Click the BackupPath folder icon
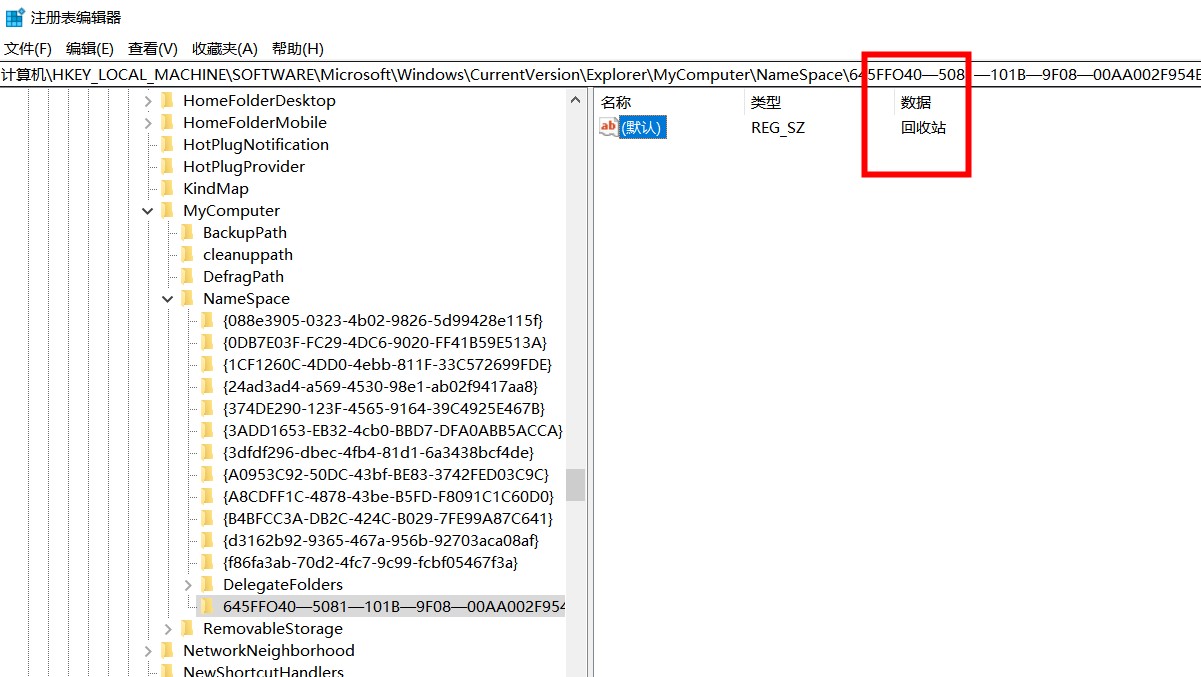The width and height of the screenshot is (1201, 677). coord(187,232)
